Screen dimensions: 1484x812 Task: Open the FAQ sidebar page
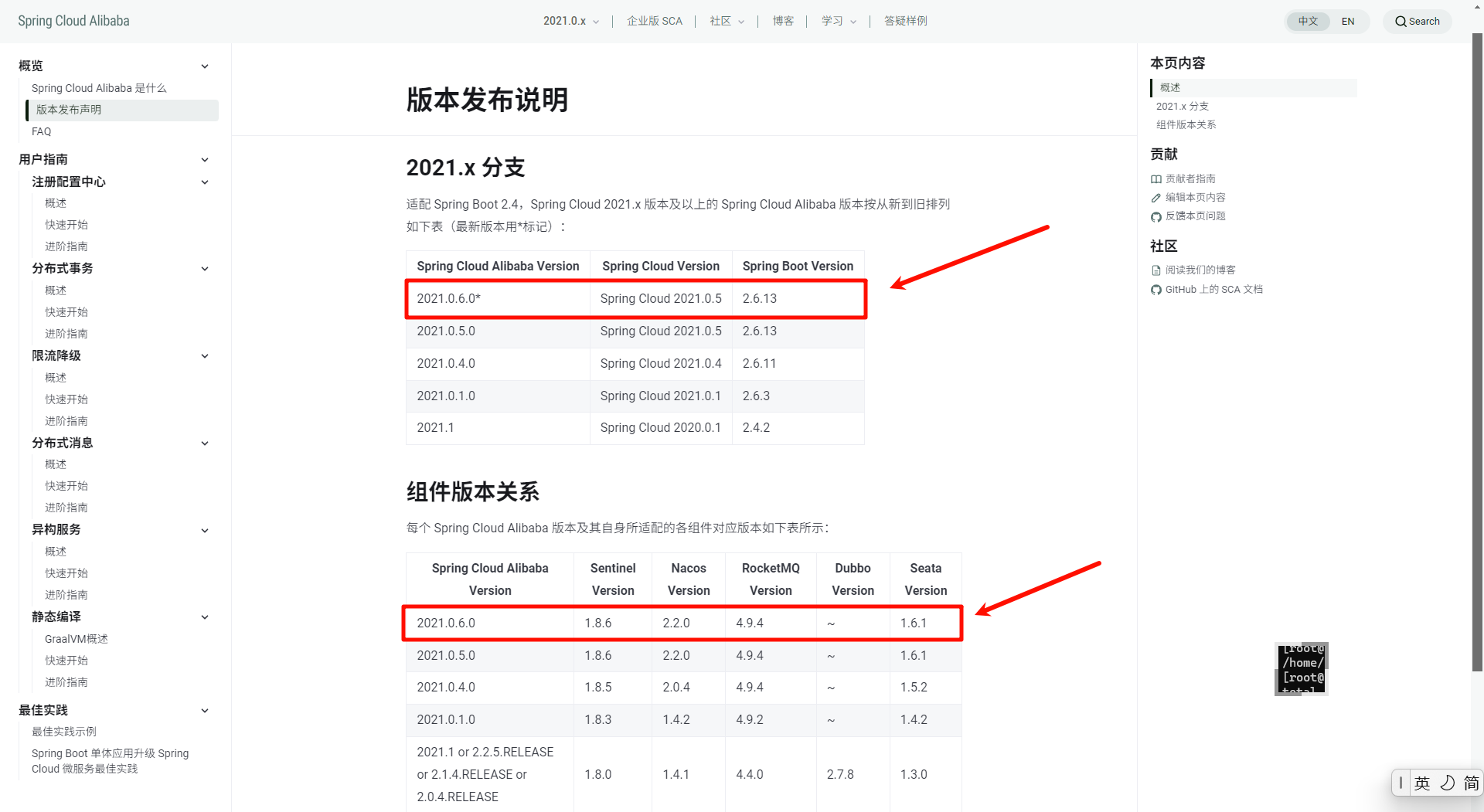click(42, 131)
